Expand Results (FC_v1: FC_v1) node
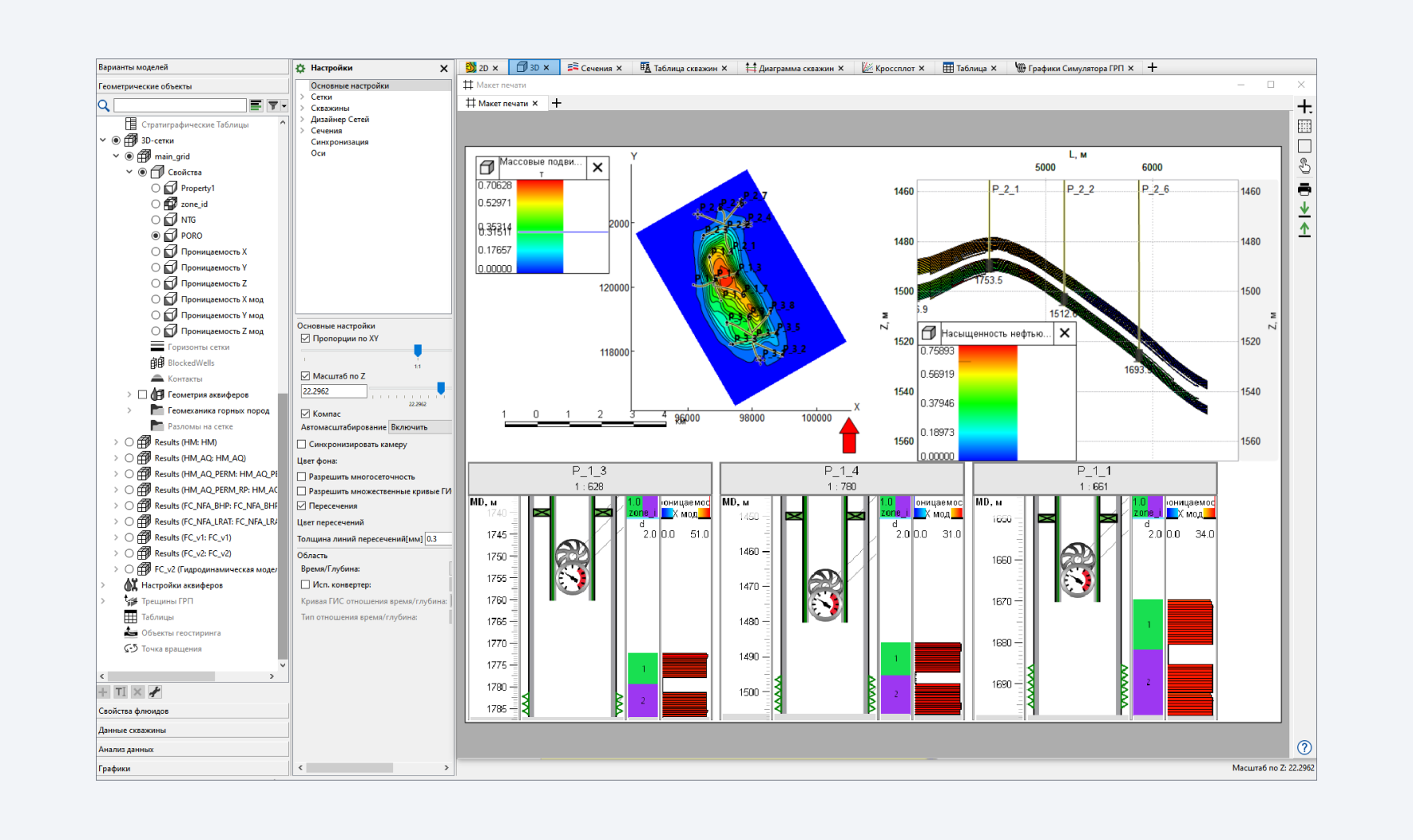This screenshot has width=1413, height=840. click(117, 537)
